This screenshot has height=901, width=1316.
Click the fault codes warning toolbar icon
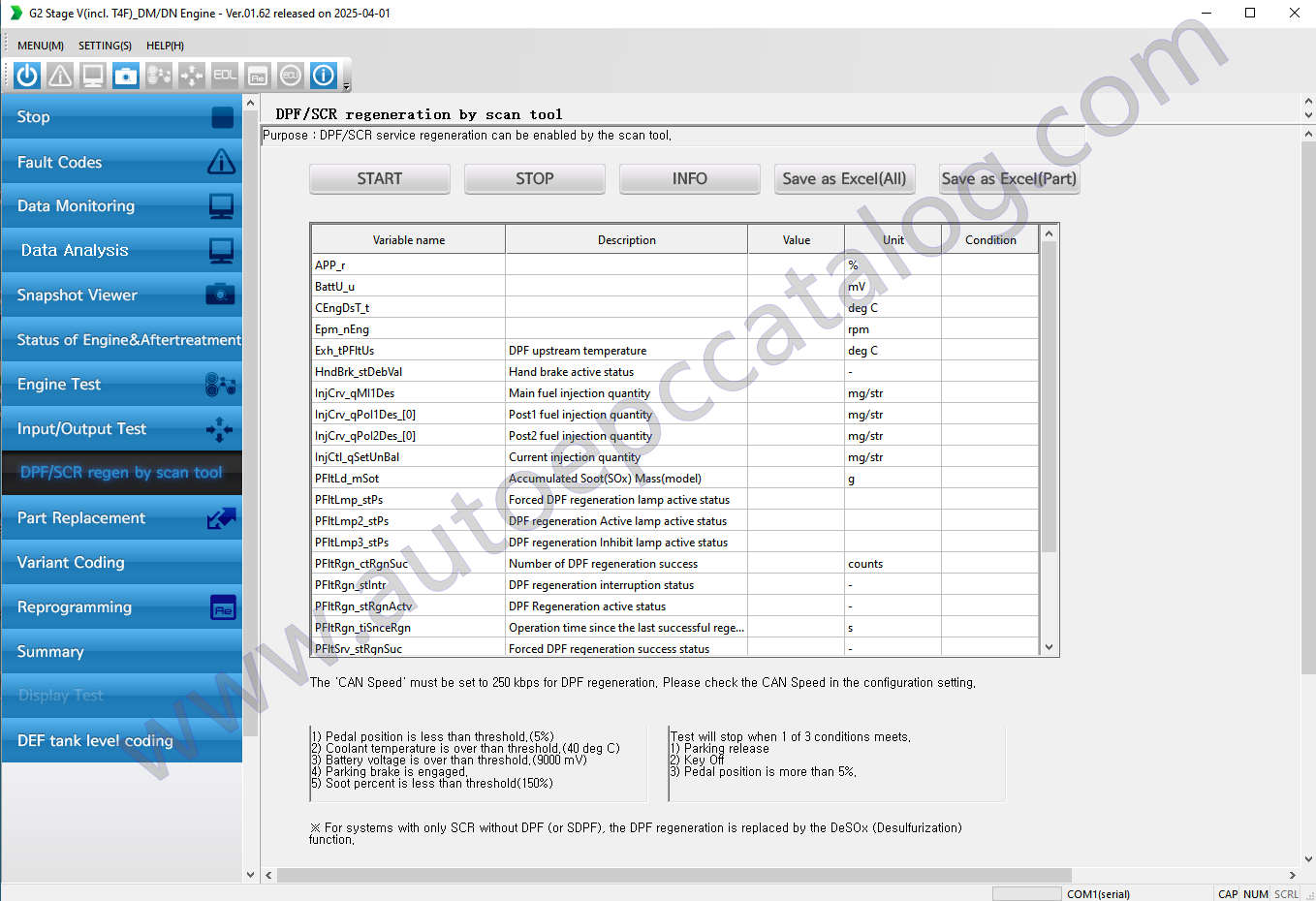(60, 76)
